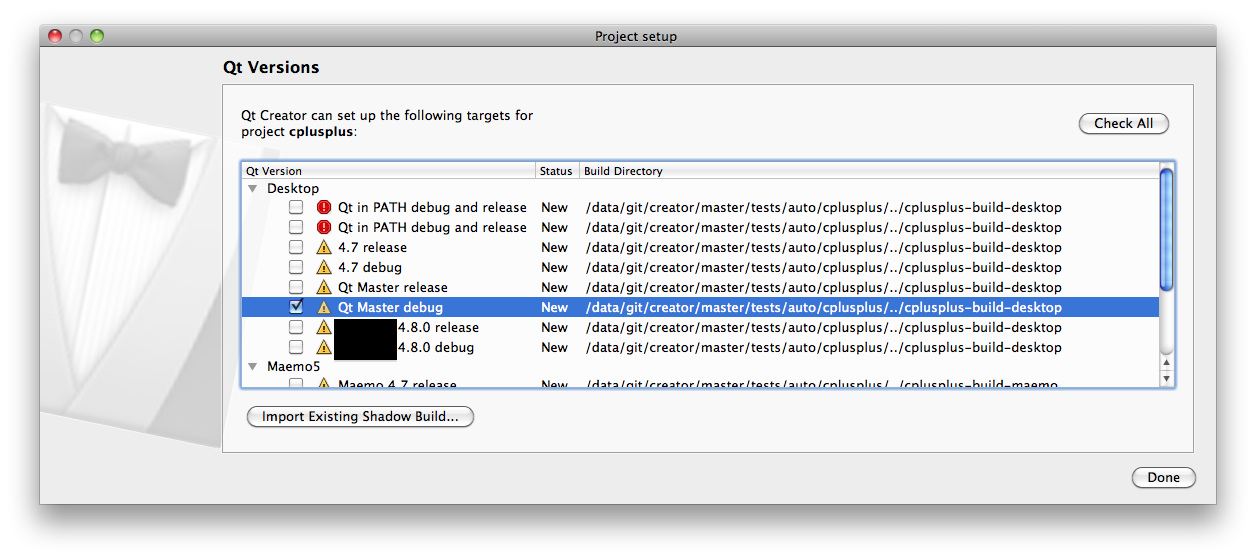Click the warning icon on the 4.8.0 debug row
1256x559 pixels.
[323, 347]
